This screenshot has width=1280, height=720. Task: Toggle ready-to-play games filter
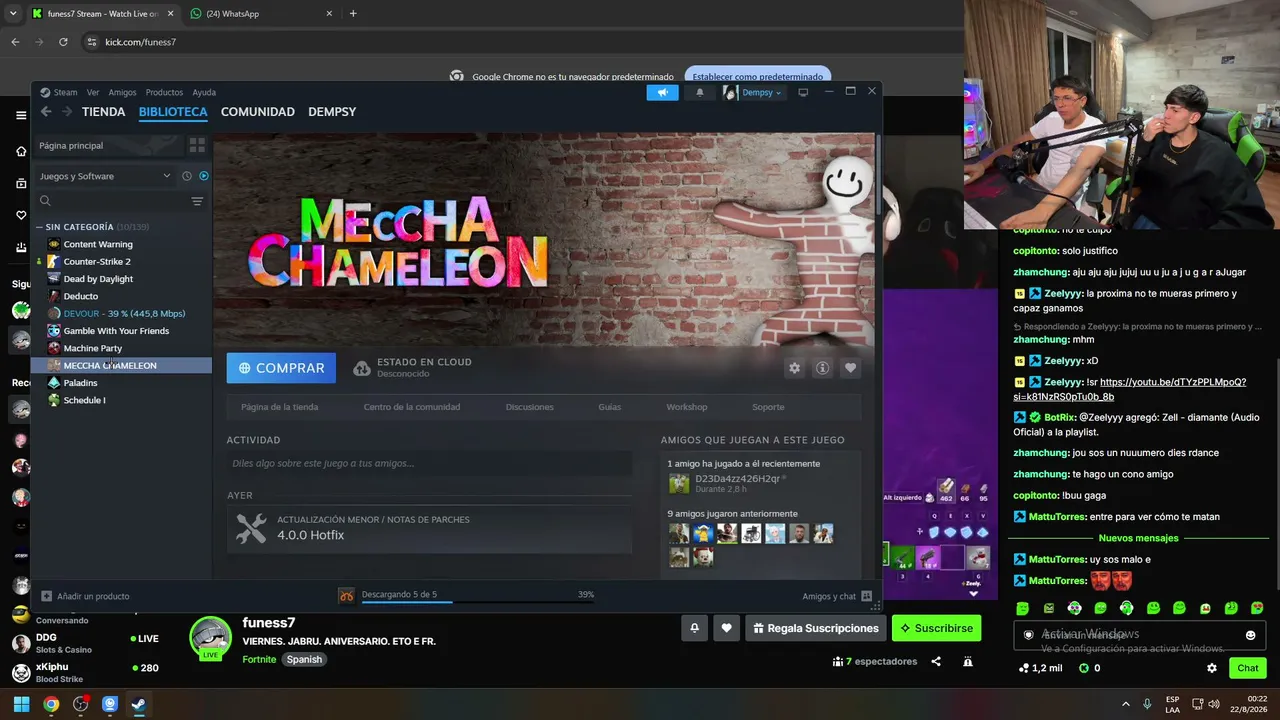pos(204,176)
